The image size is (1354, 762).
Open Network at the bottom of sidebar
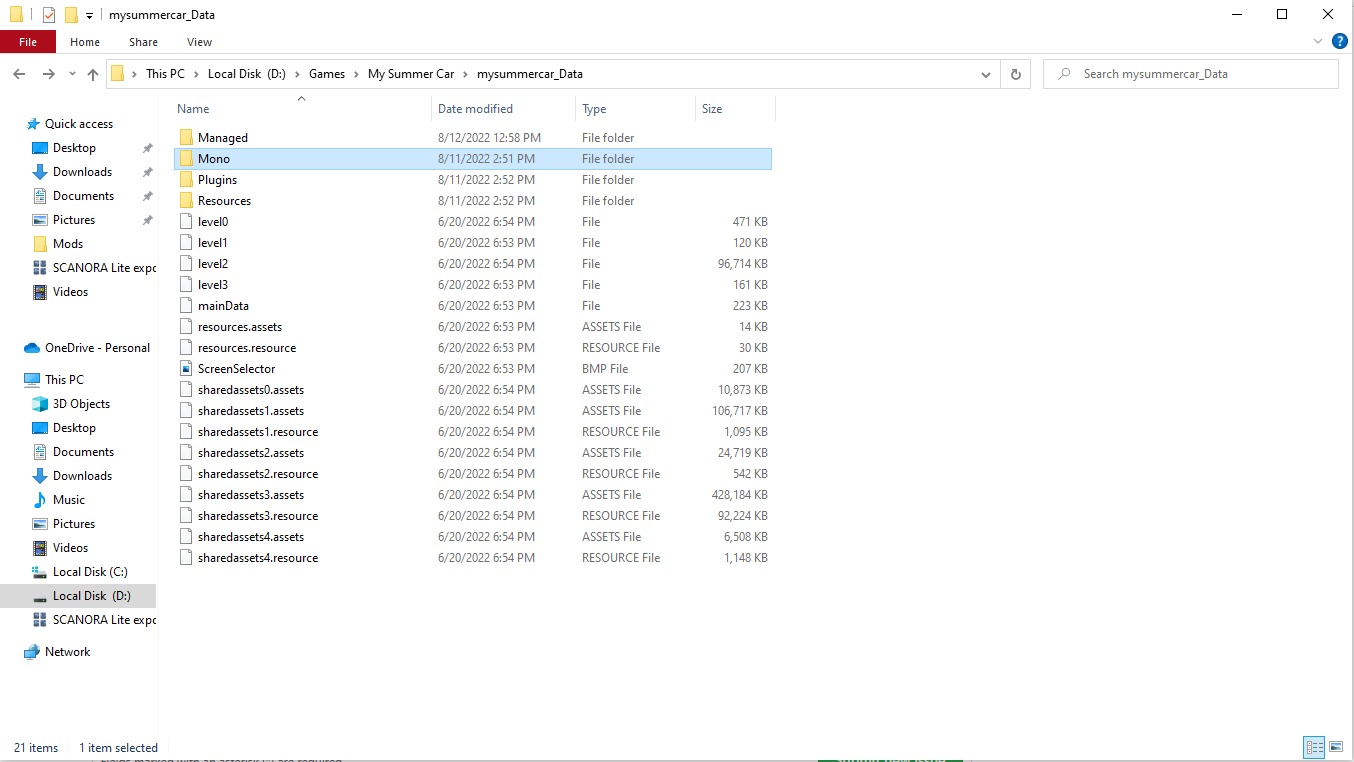66,651
